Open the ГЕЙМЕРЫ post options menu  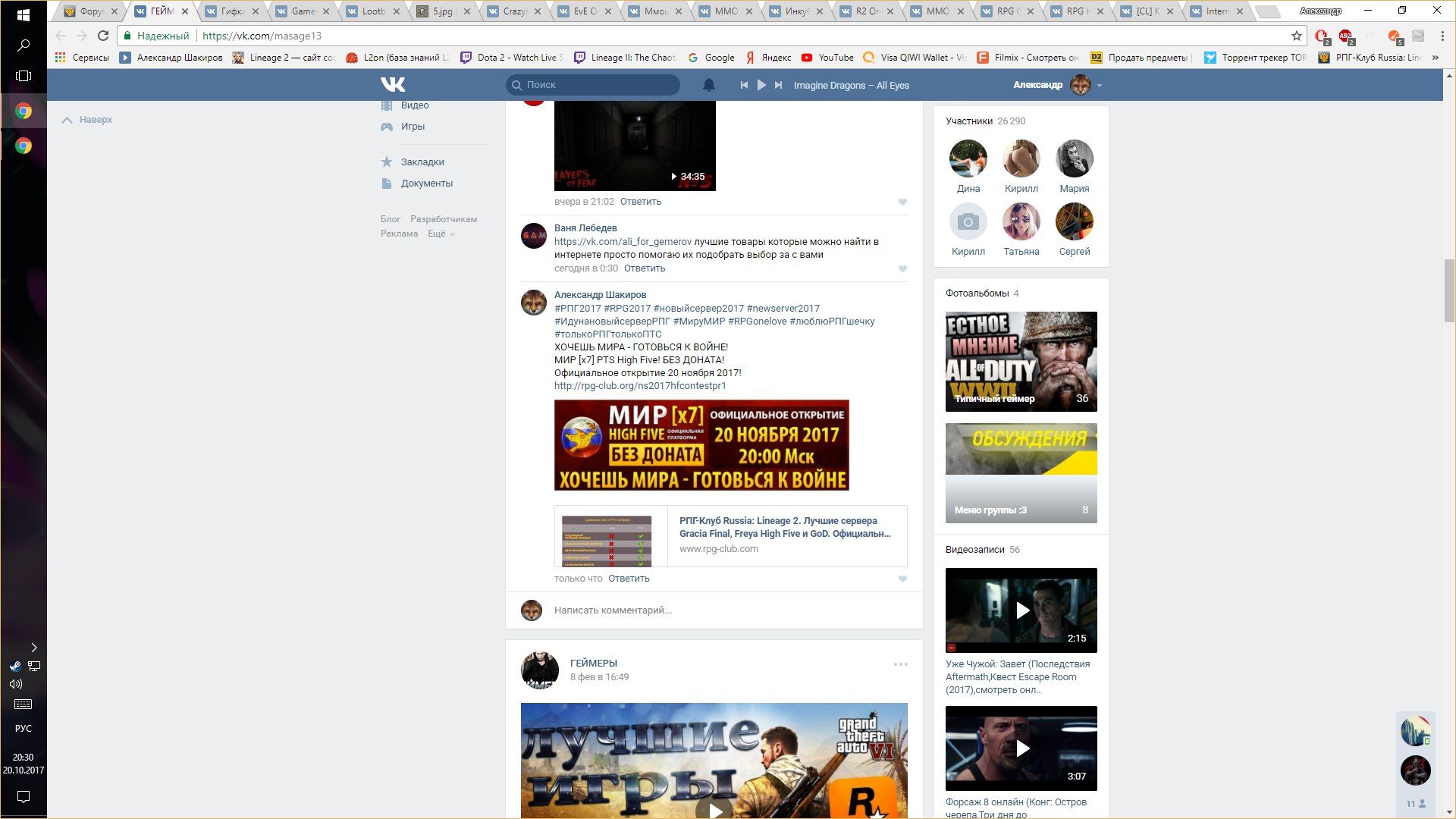(900, 664)
